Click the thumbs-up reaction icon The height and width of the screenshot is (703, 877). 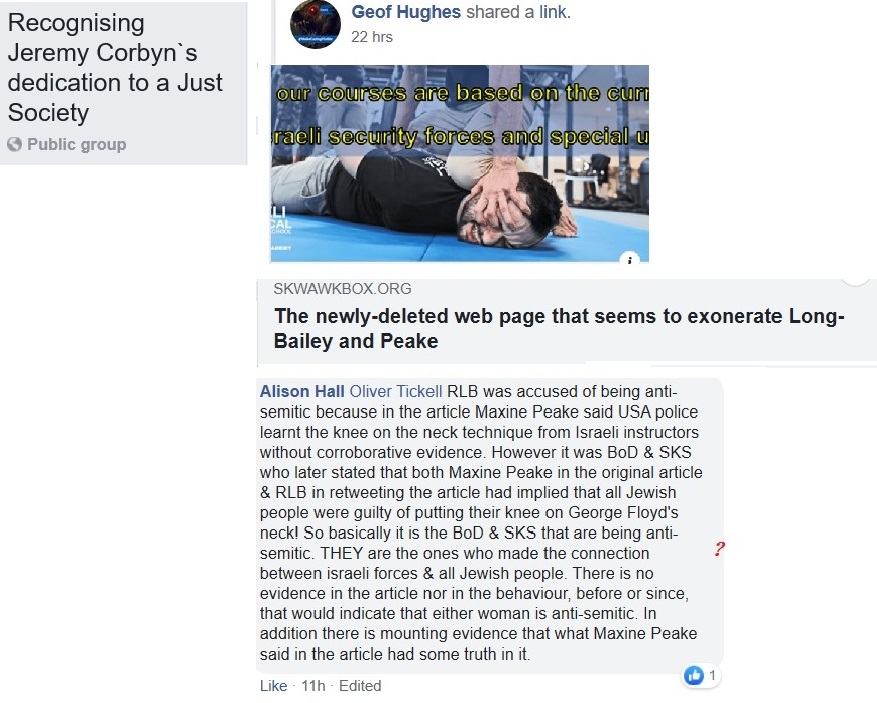694,676
